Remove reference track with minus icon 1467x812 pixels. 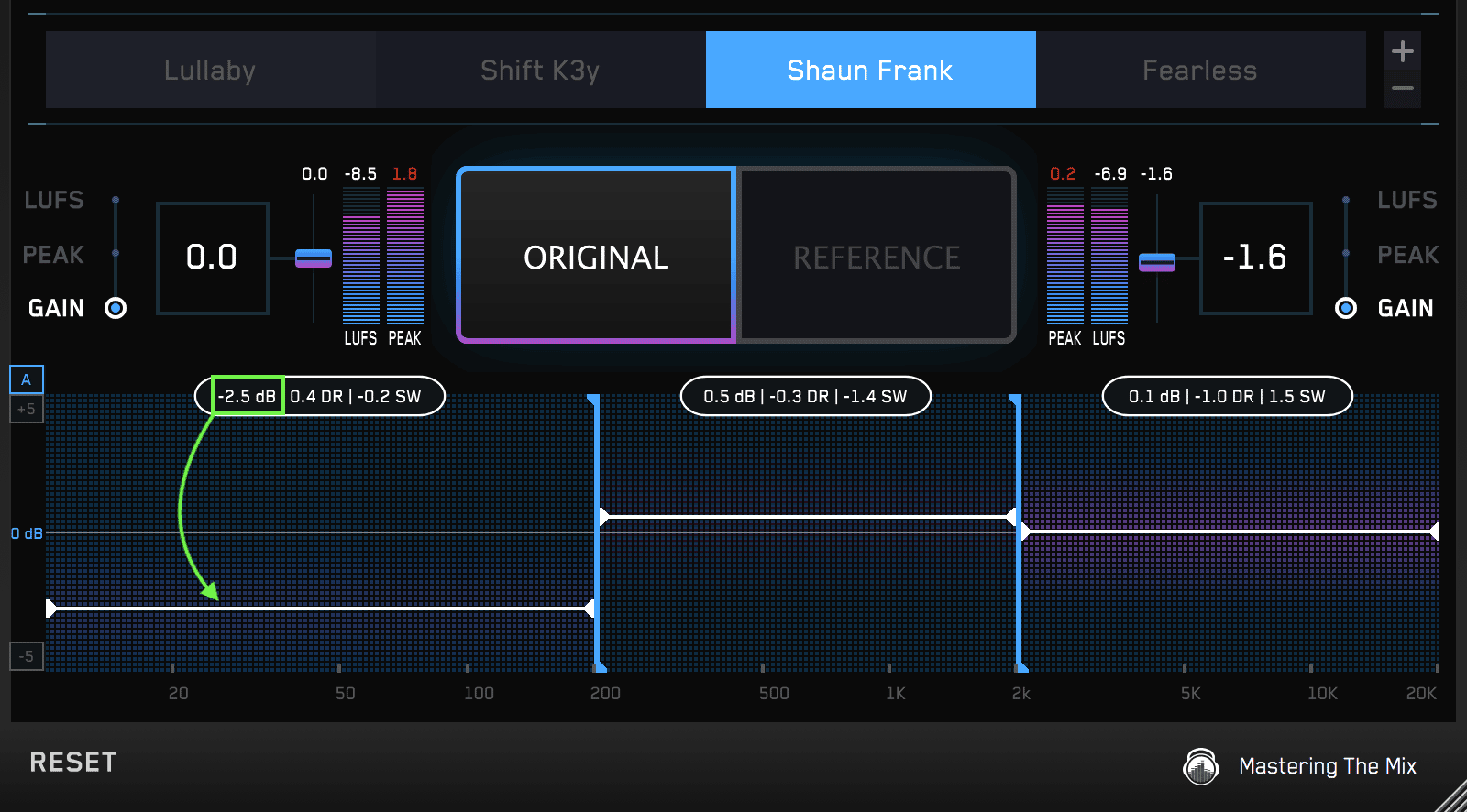1402,89
